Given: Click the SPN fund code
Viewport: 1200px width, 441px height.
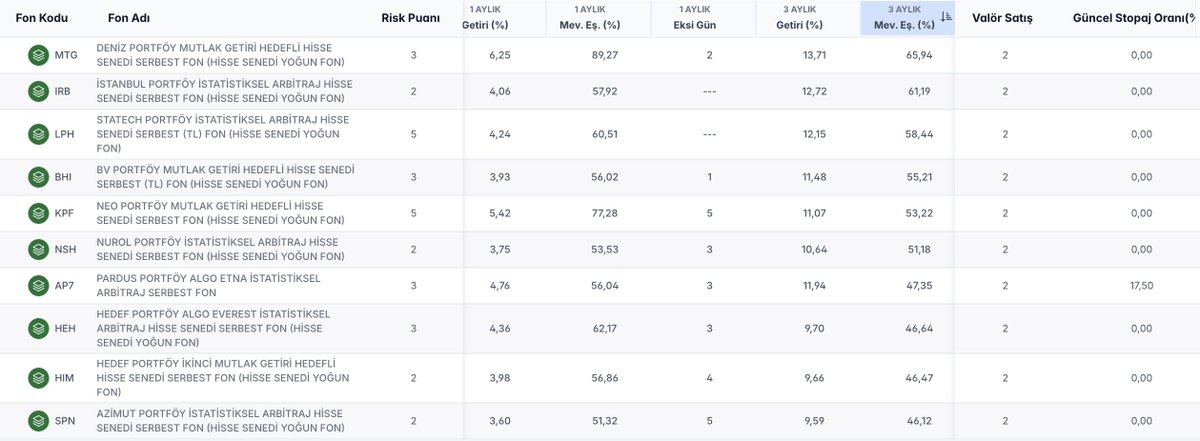Looking at the screenshot, I should click(65, 421).
